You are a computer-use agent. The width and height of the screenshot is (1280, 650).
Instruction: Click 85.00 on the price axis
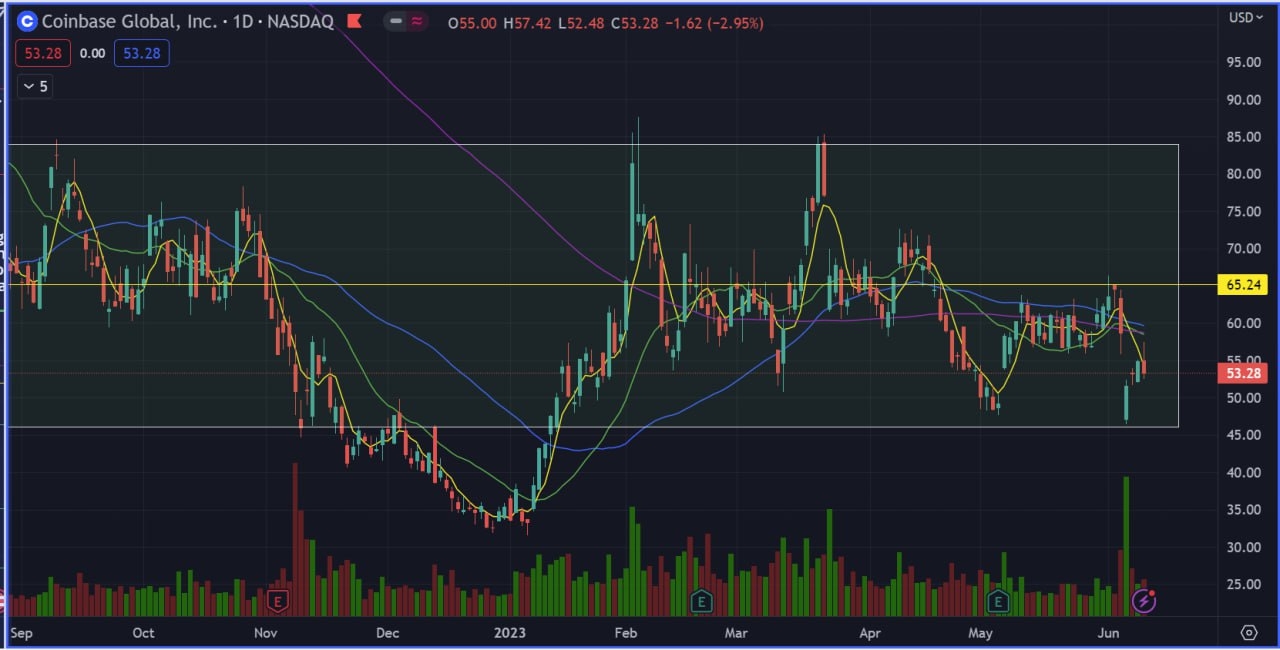1242,137
